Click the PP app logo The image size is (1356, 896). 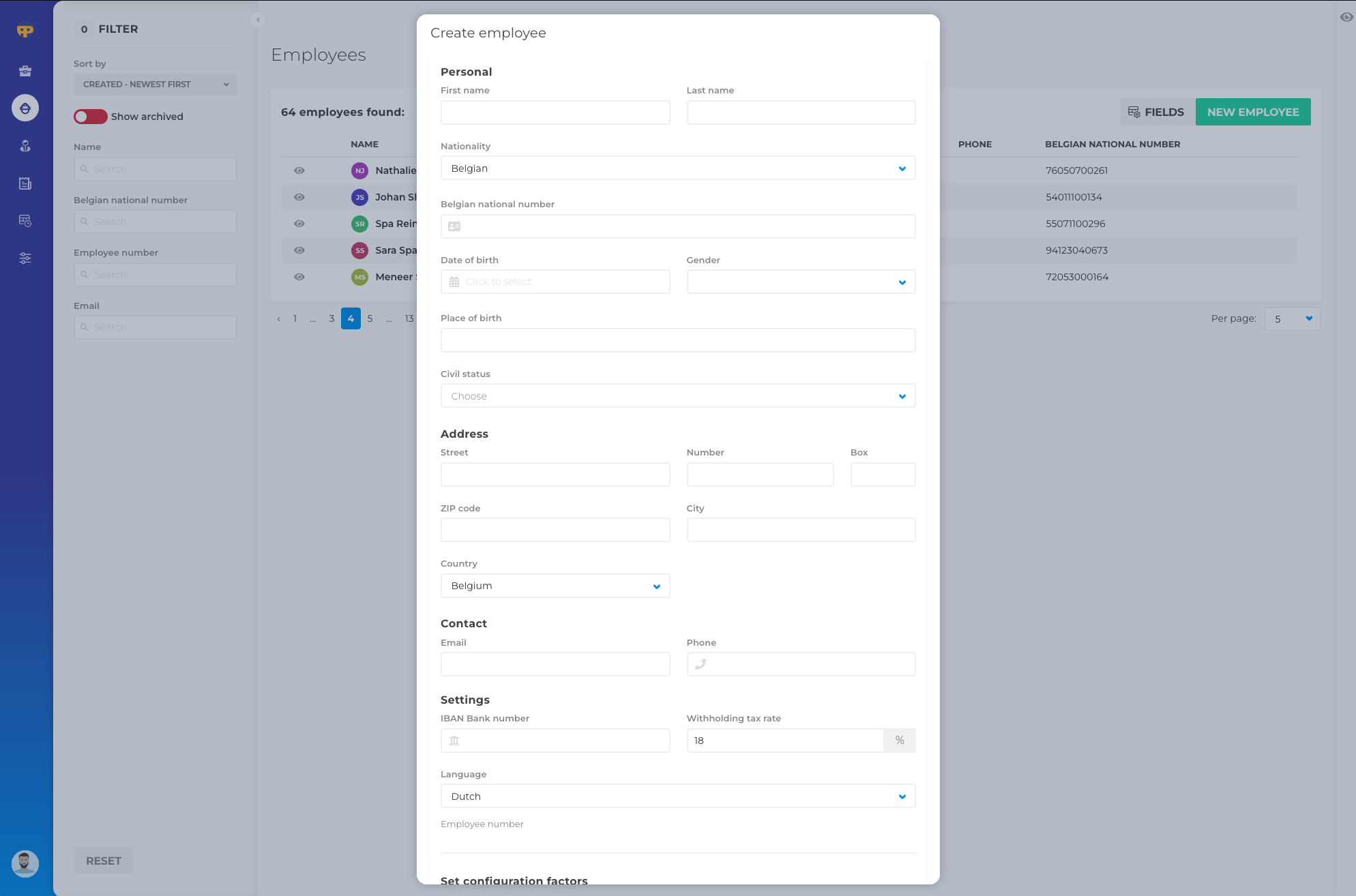pyautogui.click(x=25, y=31)
